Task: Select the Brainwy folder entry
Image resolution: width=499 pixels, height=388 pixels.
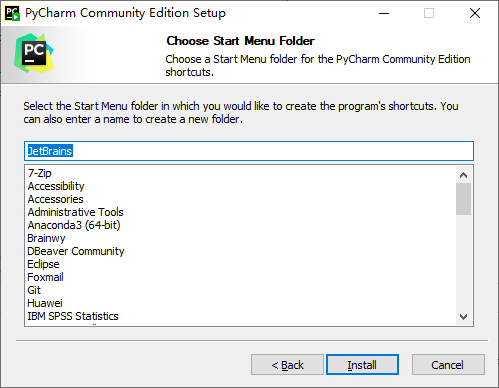Action: pyautogui.click(x=46, y=238)
